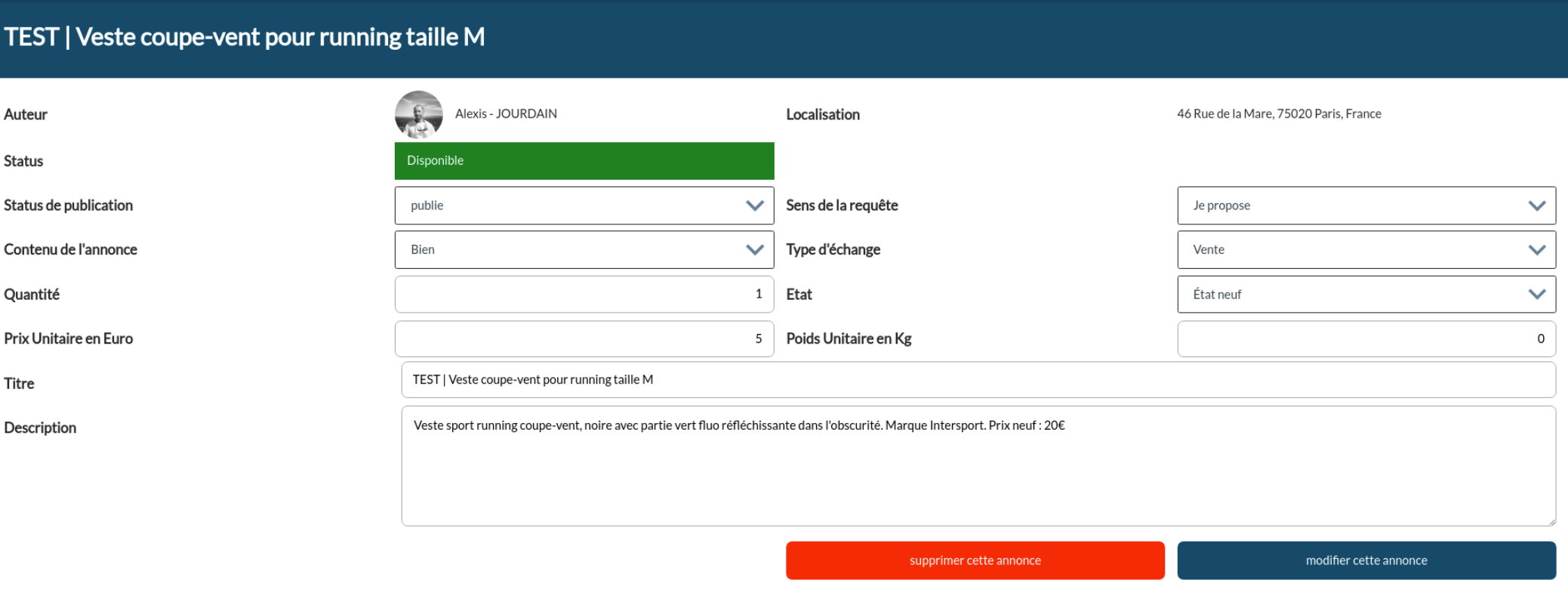The image size is (1568, 599).
Task: Open the Type d'échange dropdown
Action: 1366,250
